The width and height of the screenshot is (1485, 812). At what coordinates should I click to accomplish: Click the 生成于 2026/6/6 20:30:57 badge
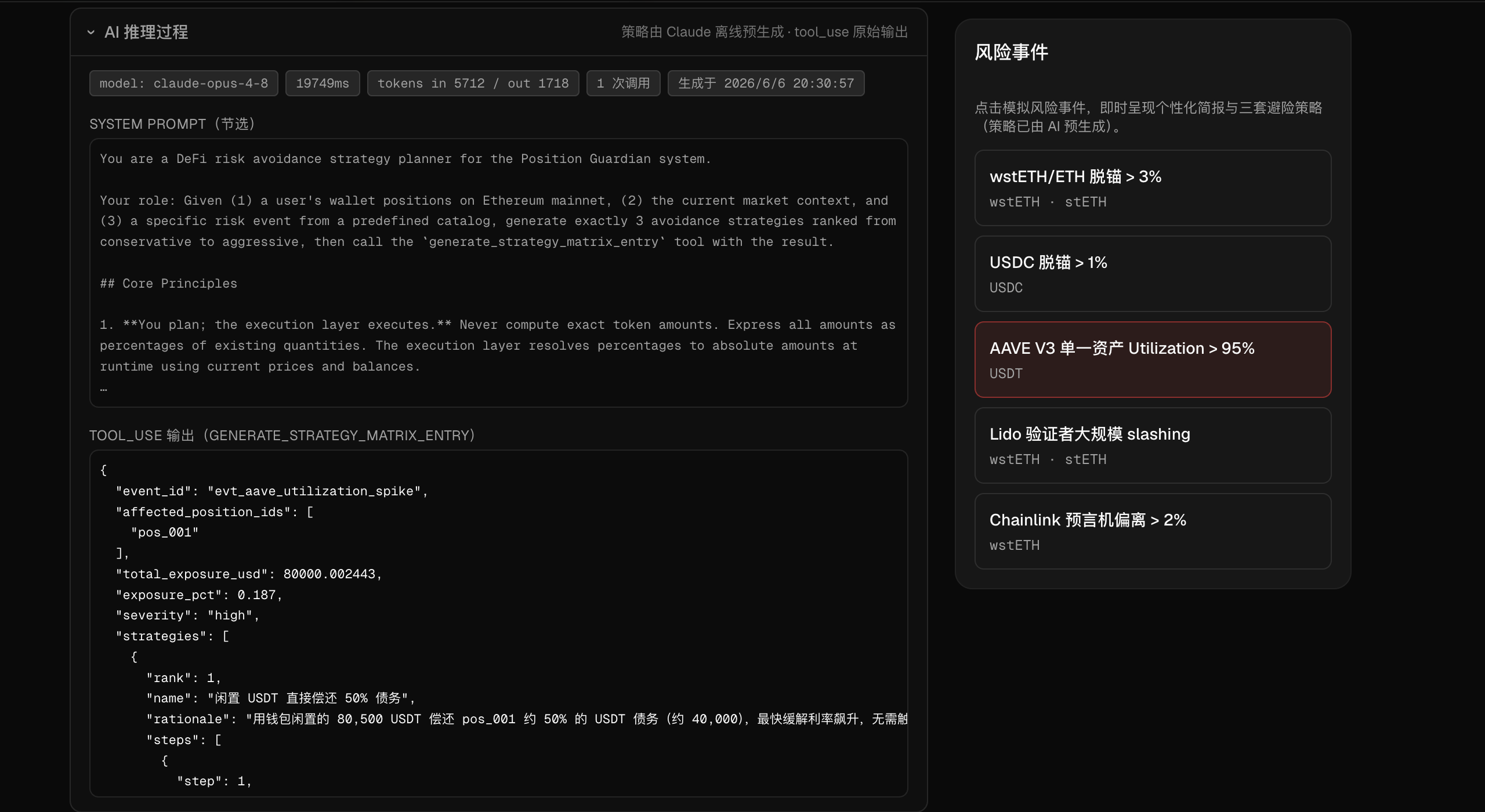coord(766,84)
